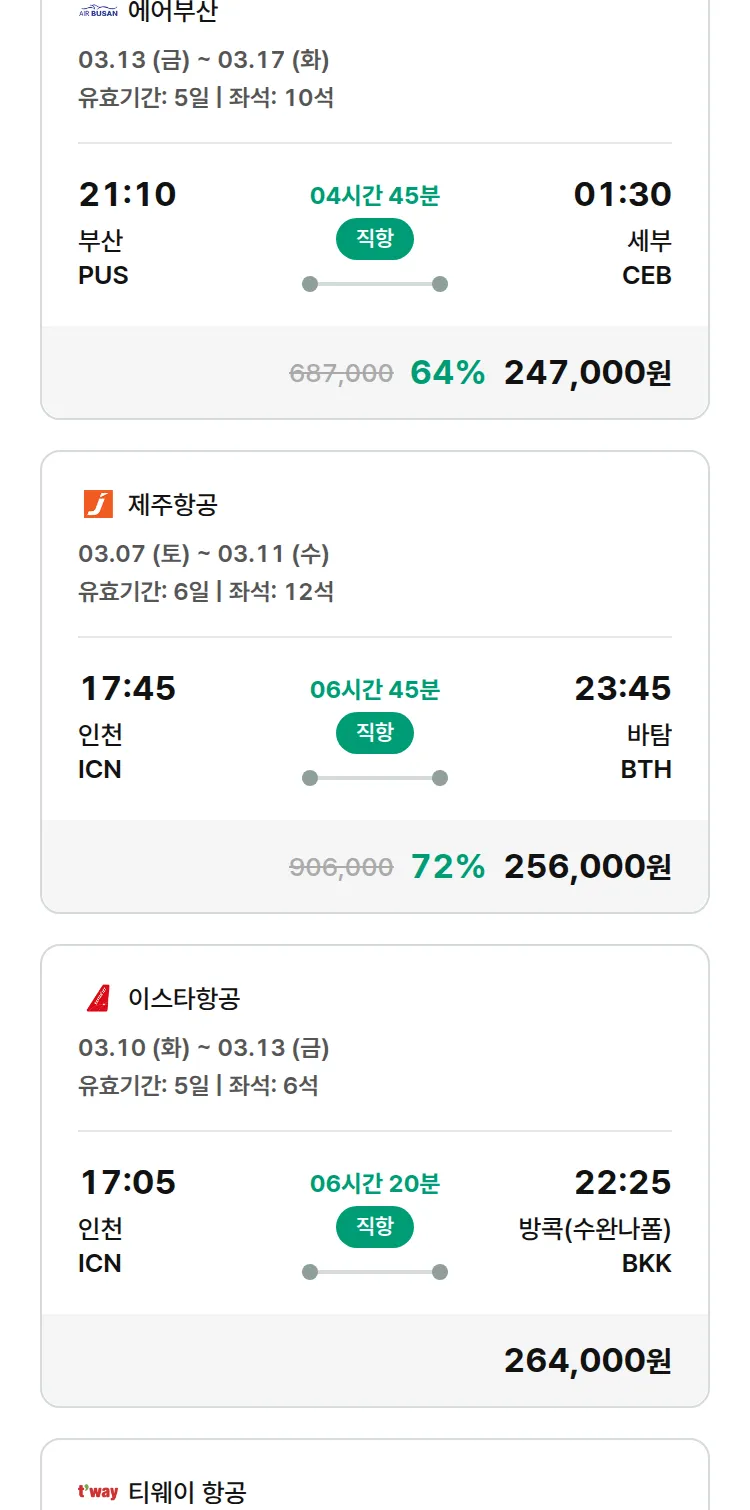Click the 23:45 Batam arrival time
750x1510 pixels.
coord(622,688)
